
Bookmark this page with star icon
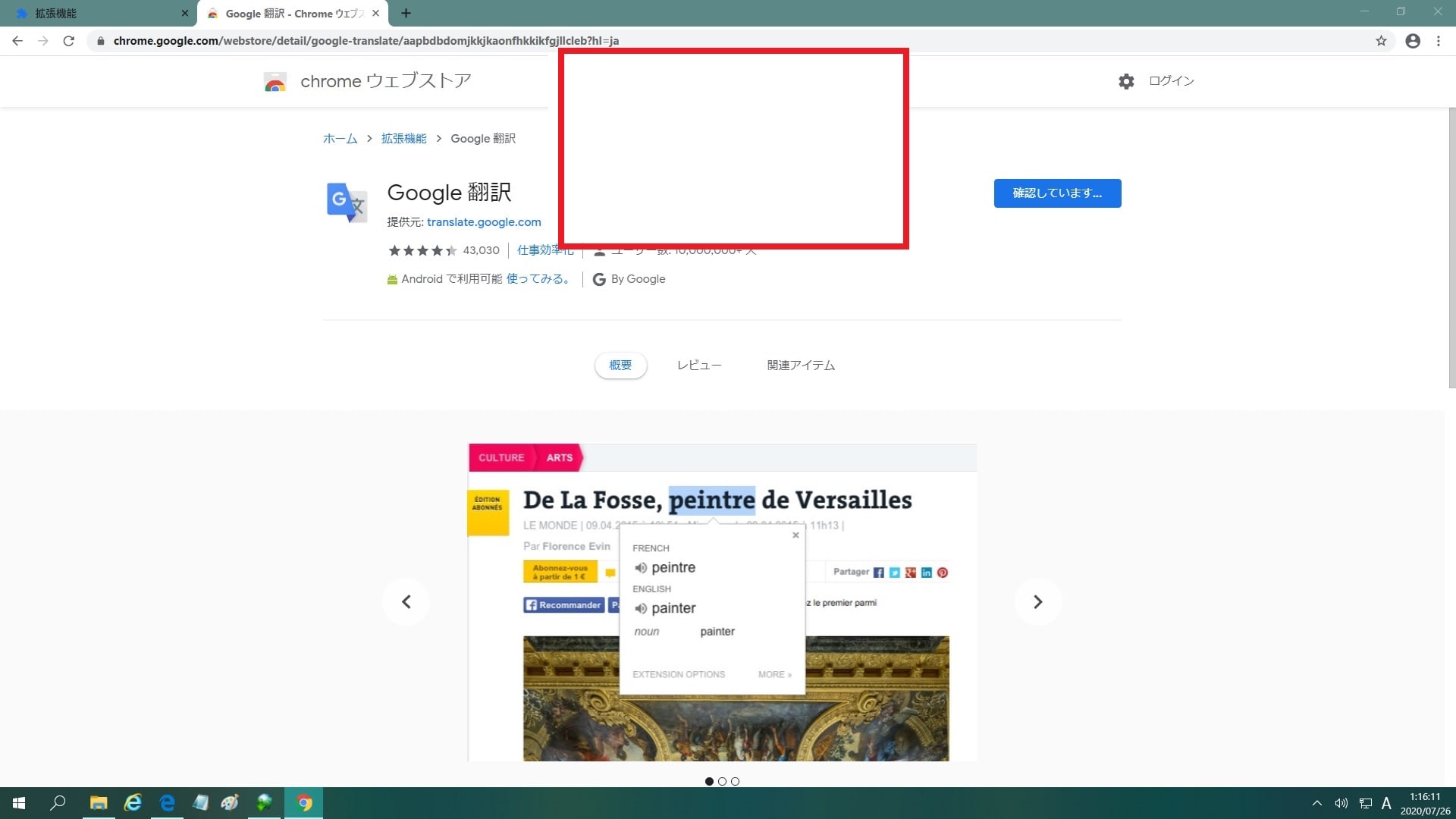point(1381,41)
